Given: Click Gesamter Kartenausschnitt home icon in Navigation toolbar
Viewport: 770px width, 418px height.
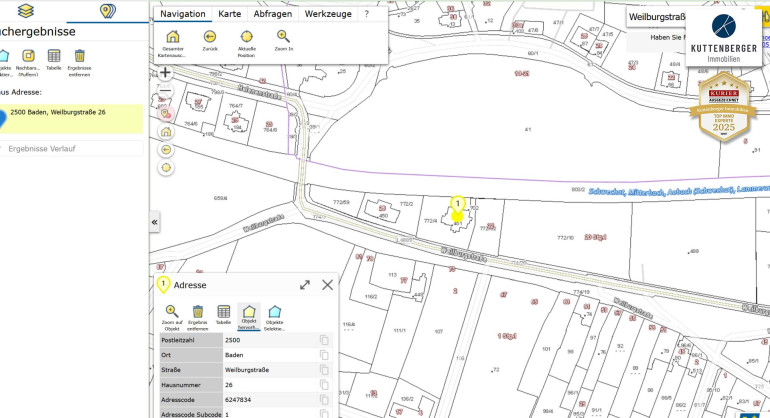Looking at the screenshot, I should (x=173, y=38).
